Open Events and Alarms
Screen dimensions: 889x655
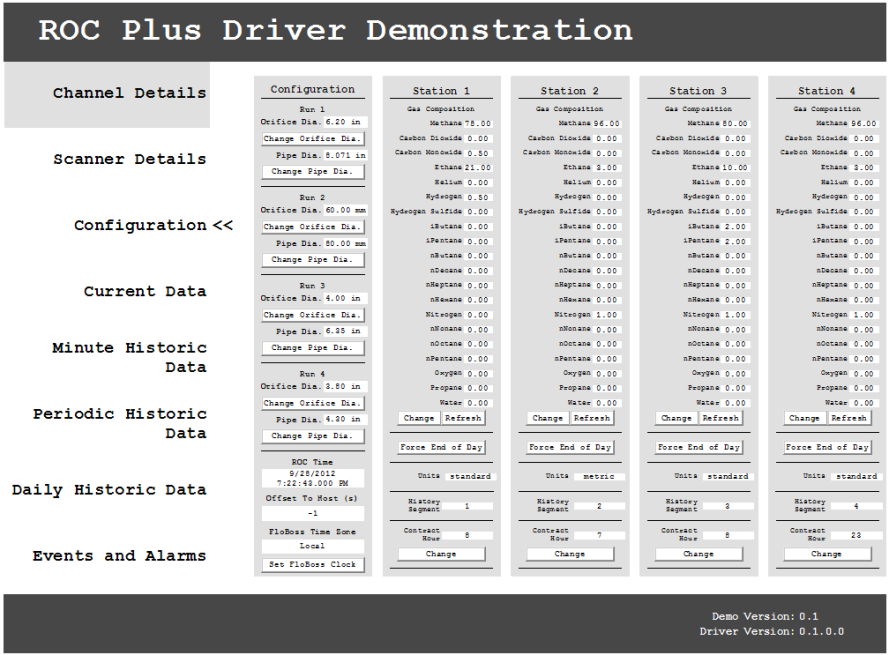[119, 556]
